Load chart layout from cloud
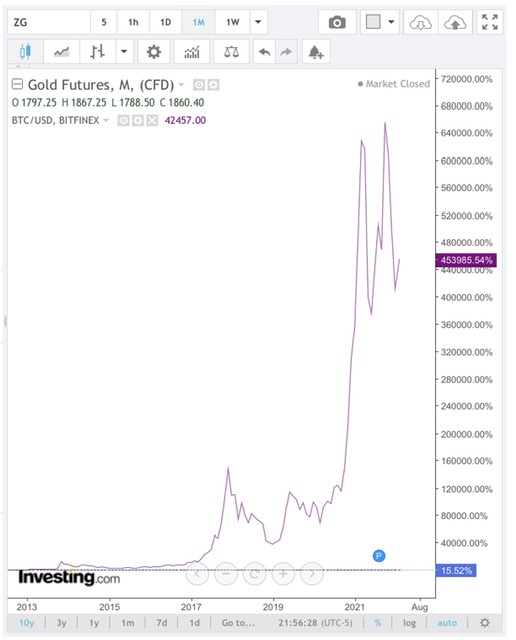Viewport: 516px width, 640px height. 420,22
